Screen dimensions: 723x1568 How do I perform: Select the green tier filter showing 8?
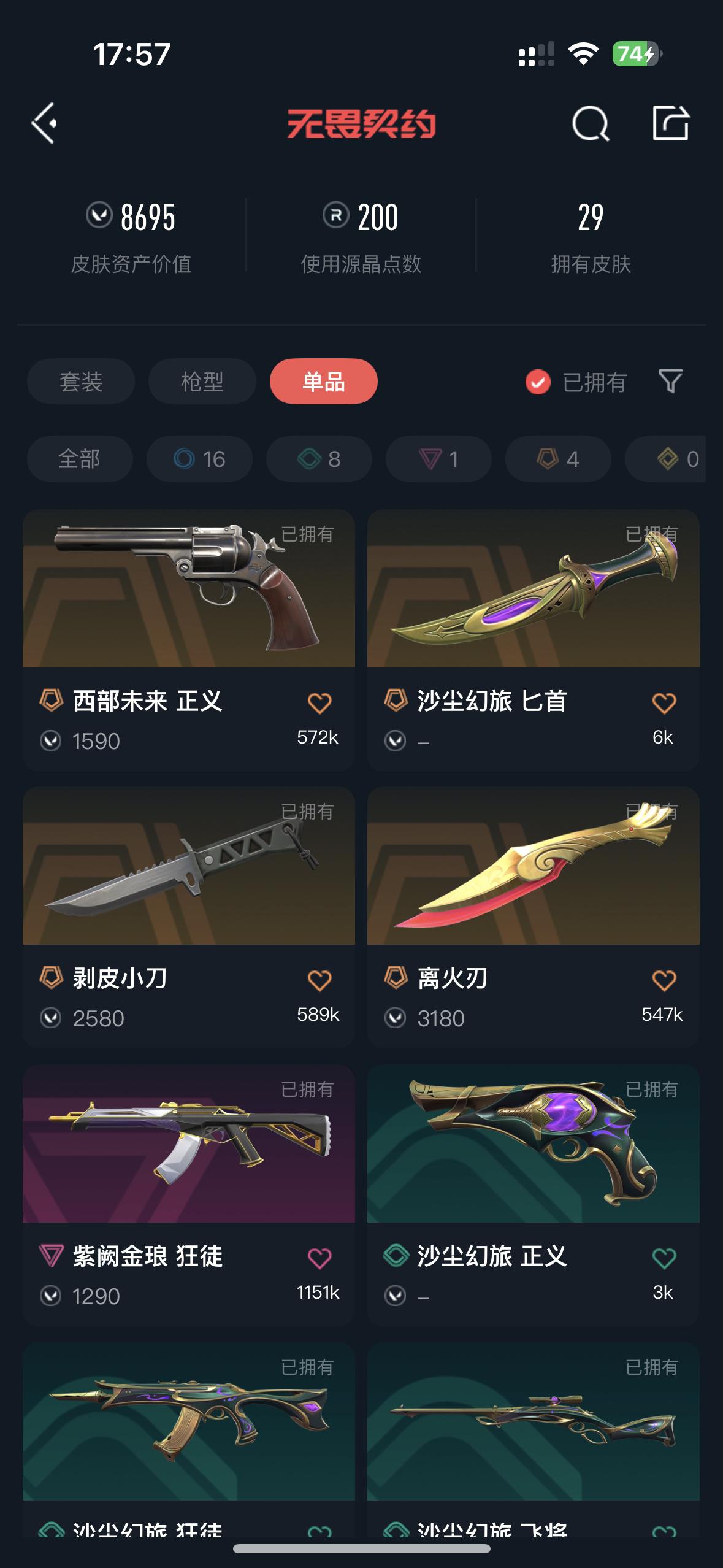(319, 459)
